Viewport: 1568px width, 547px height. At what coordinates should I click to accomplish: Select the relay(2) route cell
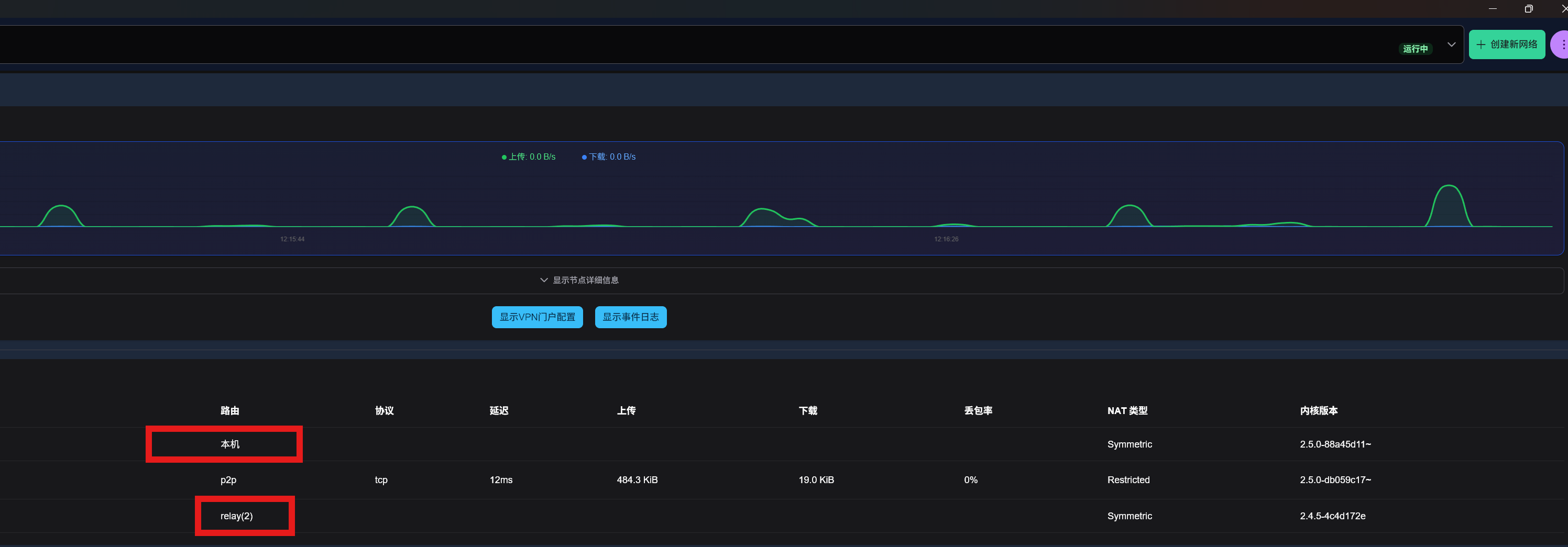[236, 516]
